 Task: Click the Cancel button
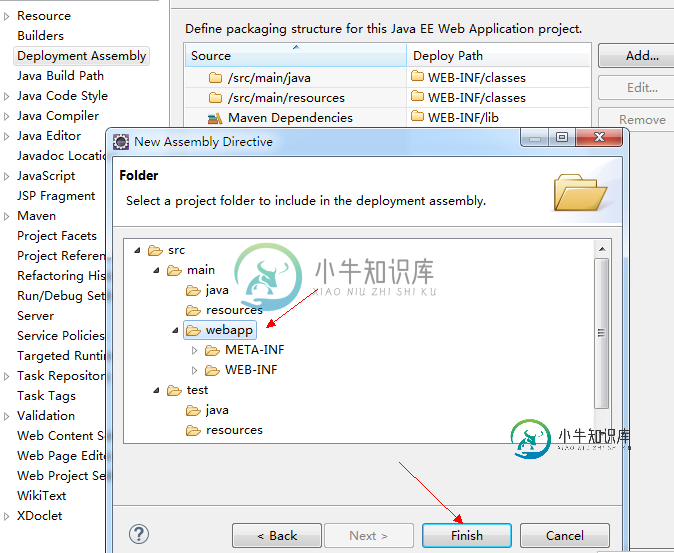[564, 535]
